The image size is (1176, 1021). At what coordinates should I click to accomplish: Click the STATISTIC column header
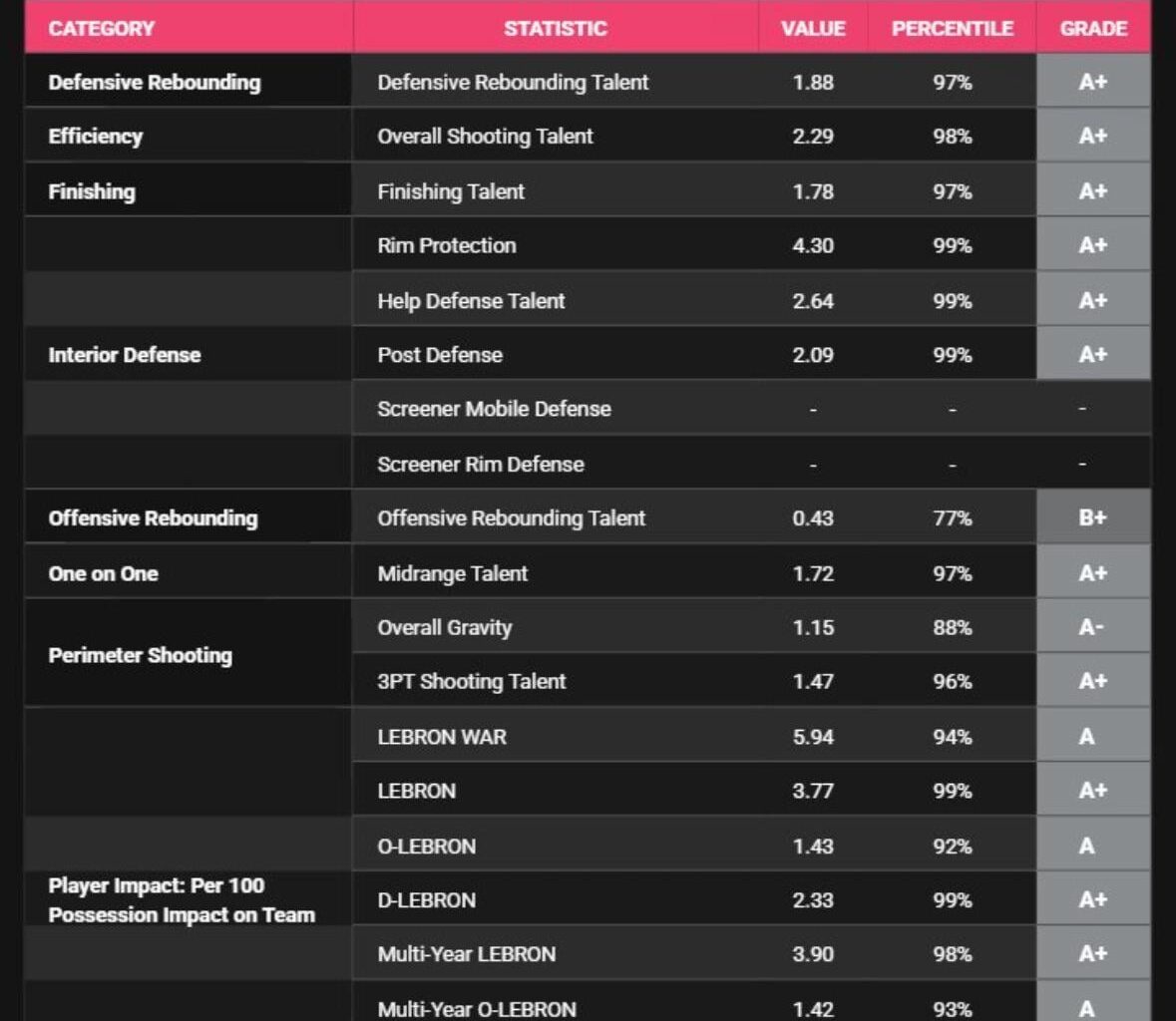(x=555, y=28)
